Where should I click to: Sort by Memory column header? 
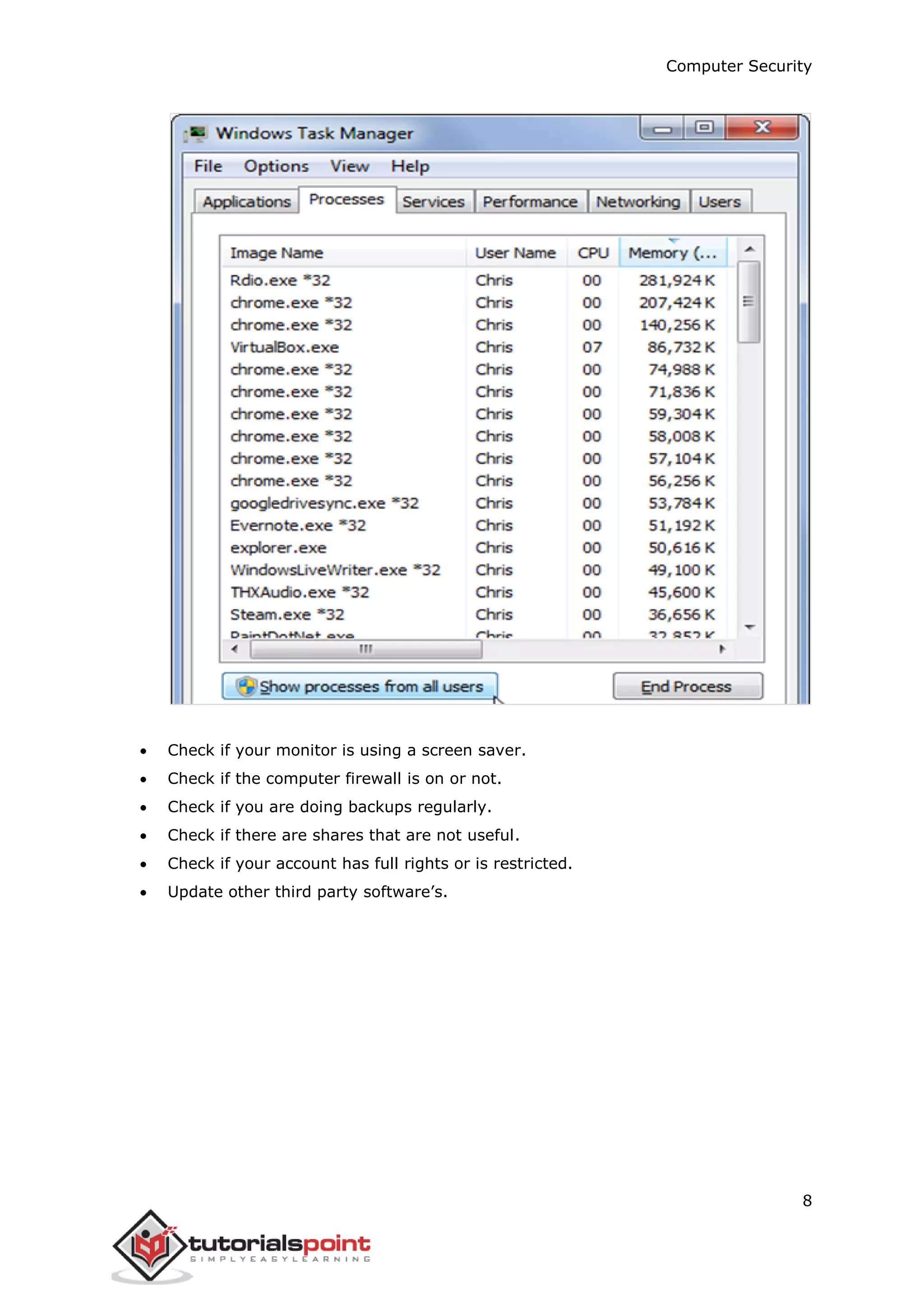click(673, 253)
